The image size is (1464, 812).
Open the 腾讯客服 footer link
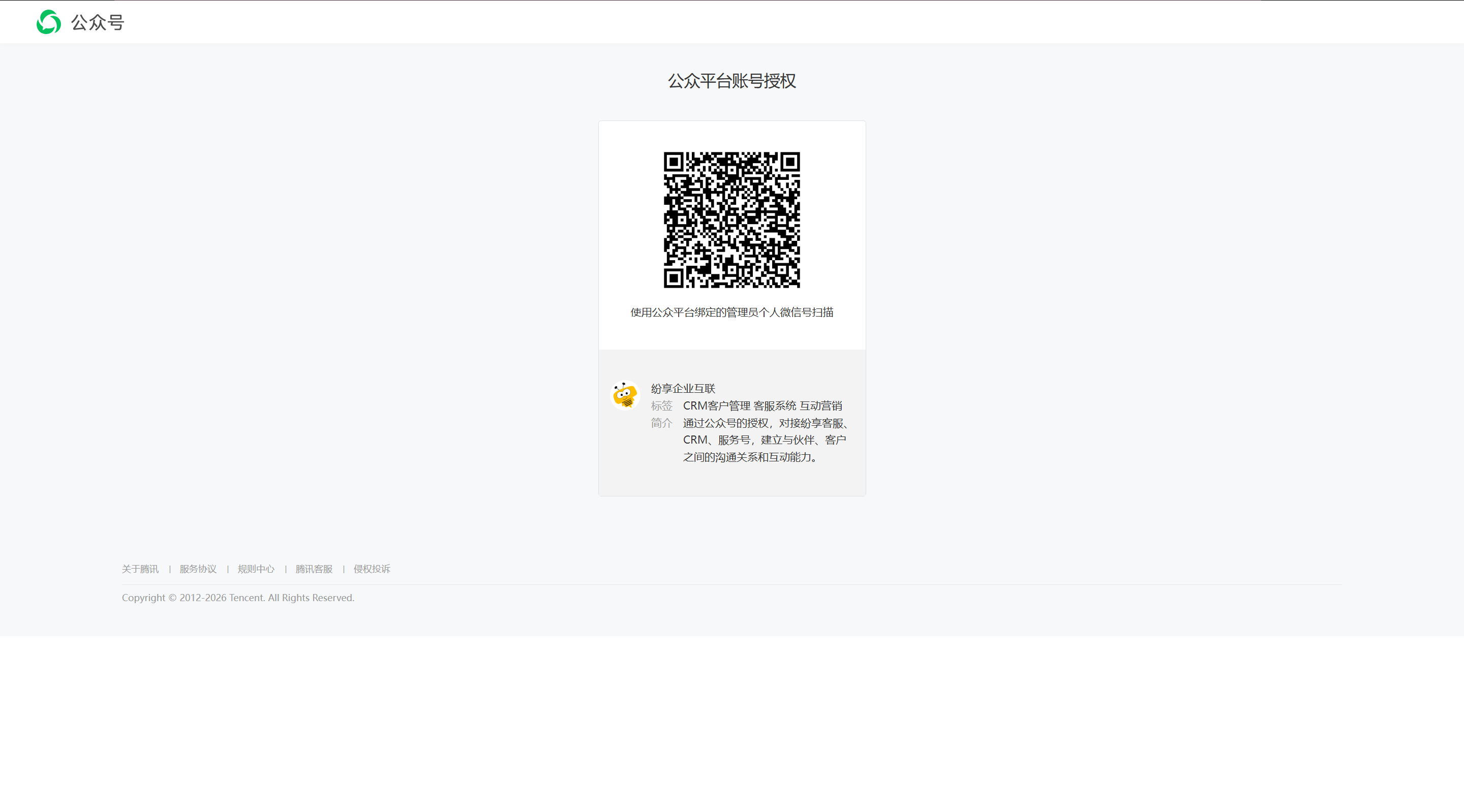click(314, 569)
